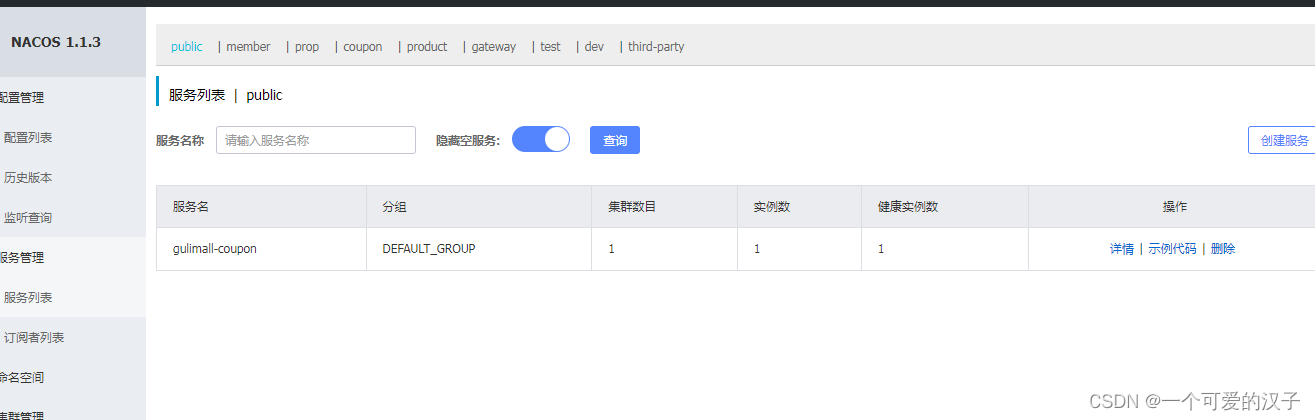Image resolution: width=1315 pixels, height=420 pixels.
Task: Switch to the third-party namespace tab
Action: (x=656, y=47)
